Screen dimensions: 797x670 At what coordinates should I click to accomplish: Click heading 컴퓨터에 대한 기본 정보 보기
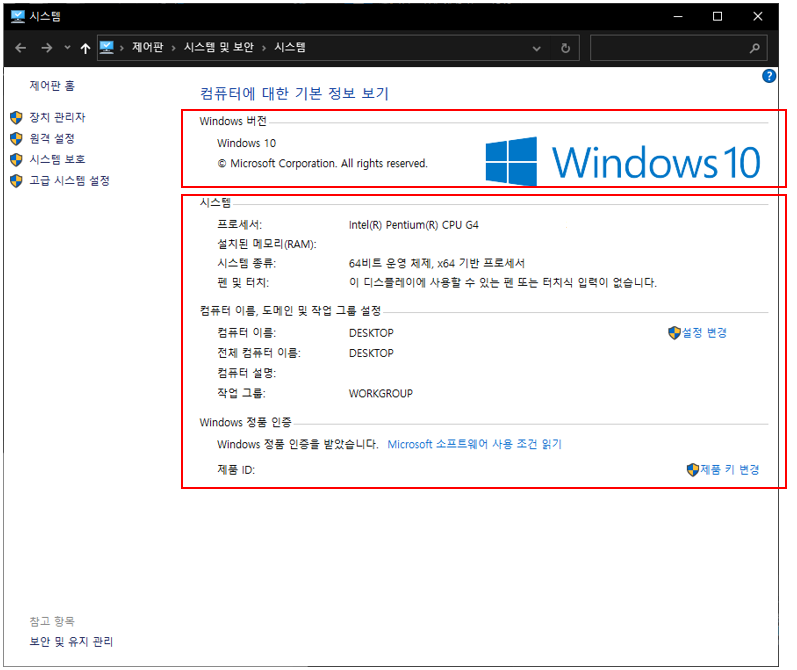294,94
